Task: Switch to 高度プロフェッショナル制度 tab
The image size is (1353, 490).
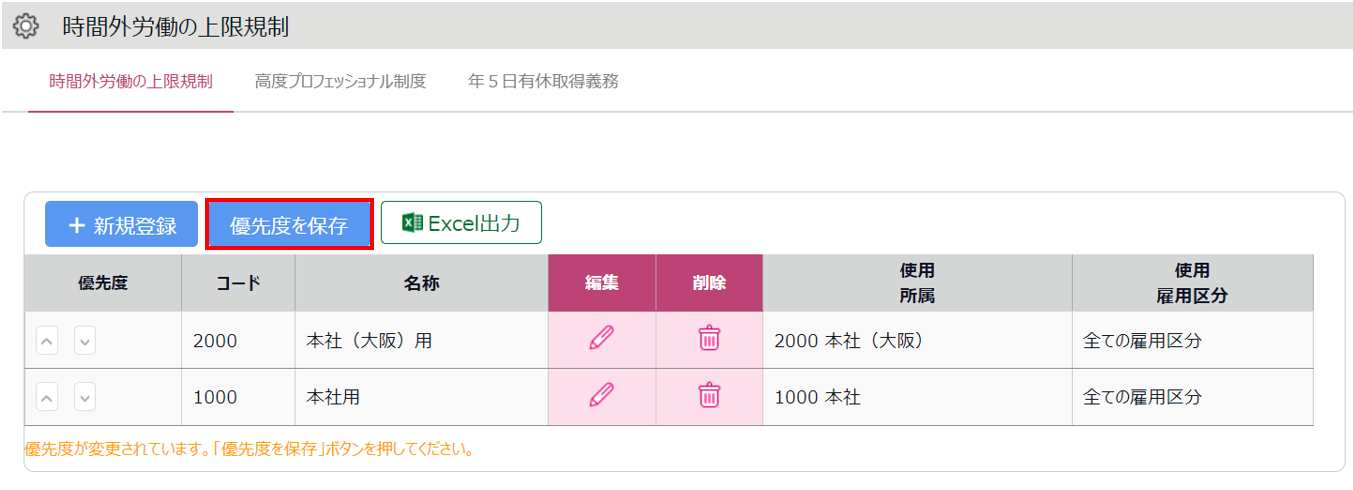Action: tap(340, 82)
